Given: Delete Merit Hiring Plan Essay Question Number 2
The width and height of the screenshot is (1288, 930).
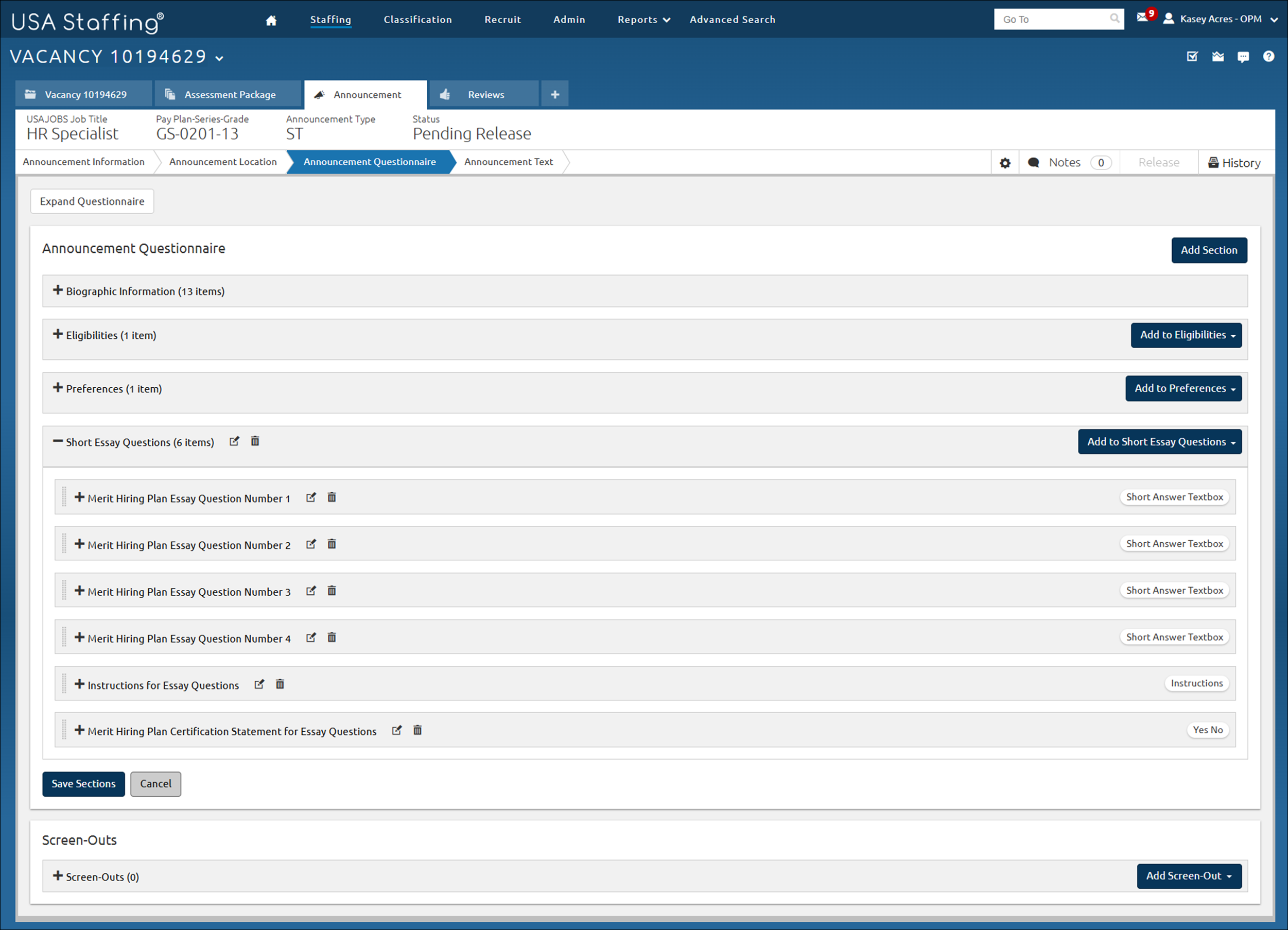Looking at the screenshot, I should tap(332, 544).
